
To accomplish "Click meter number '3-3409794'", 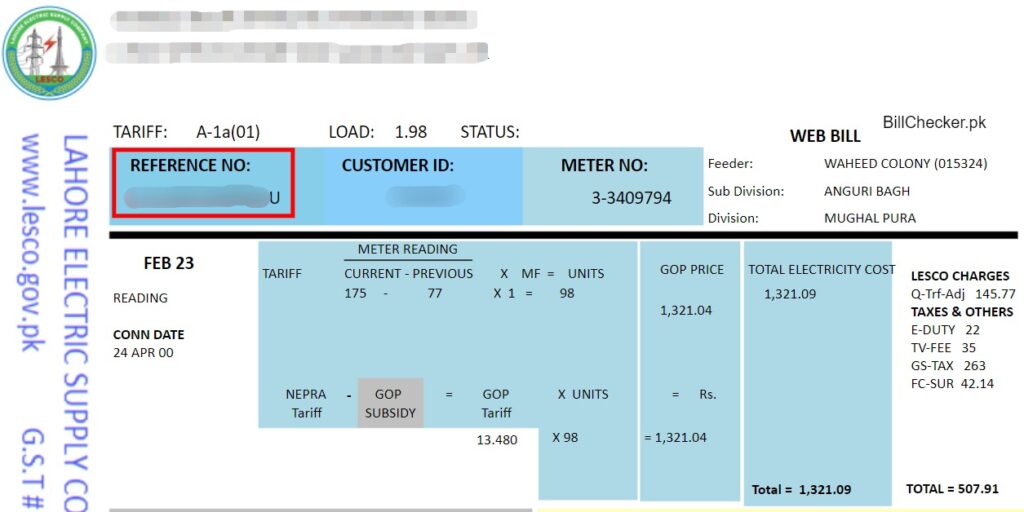I will [632, 198].
